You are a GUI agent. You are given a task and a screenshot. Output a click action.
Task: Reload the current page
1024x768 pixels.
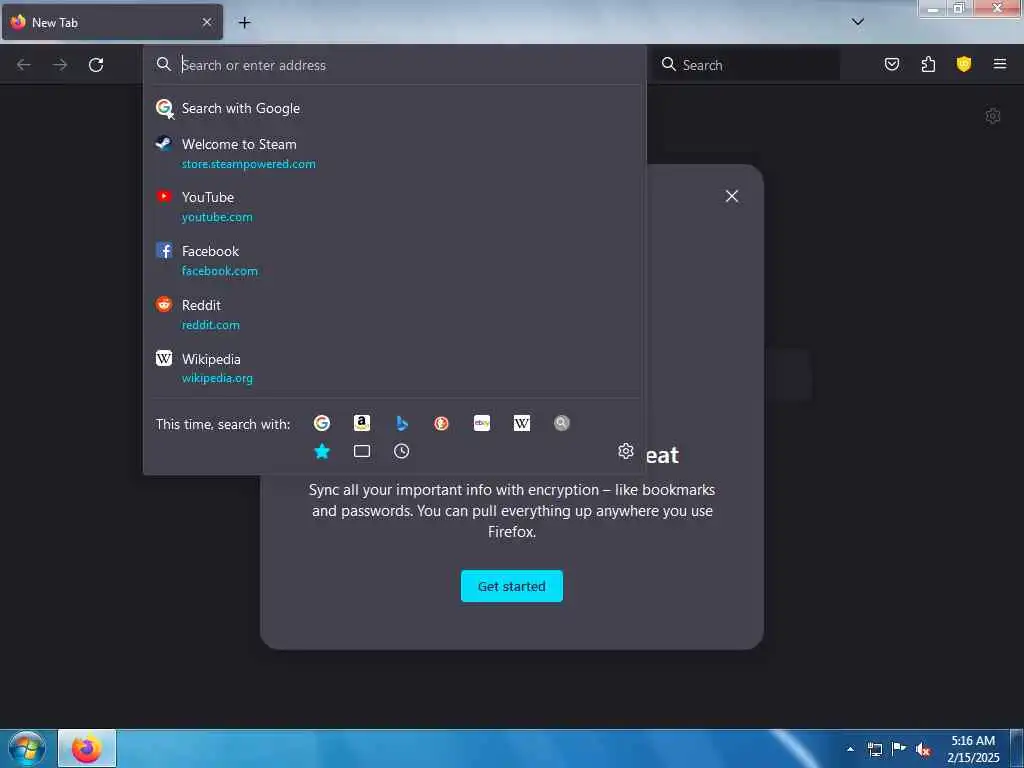(96, 65)
